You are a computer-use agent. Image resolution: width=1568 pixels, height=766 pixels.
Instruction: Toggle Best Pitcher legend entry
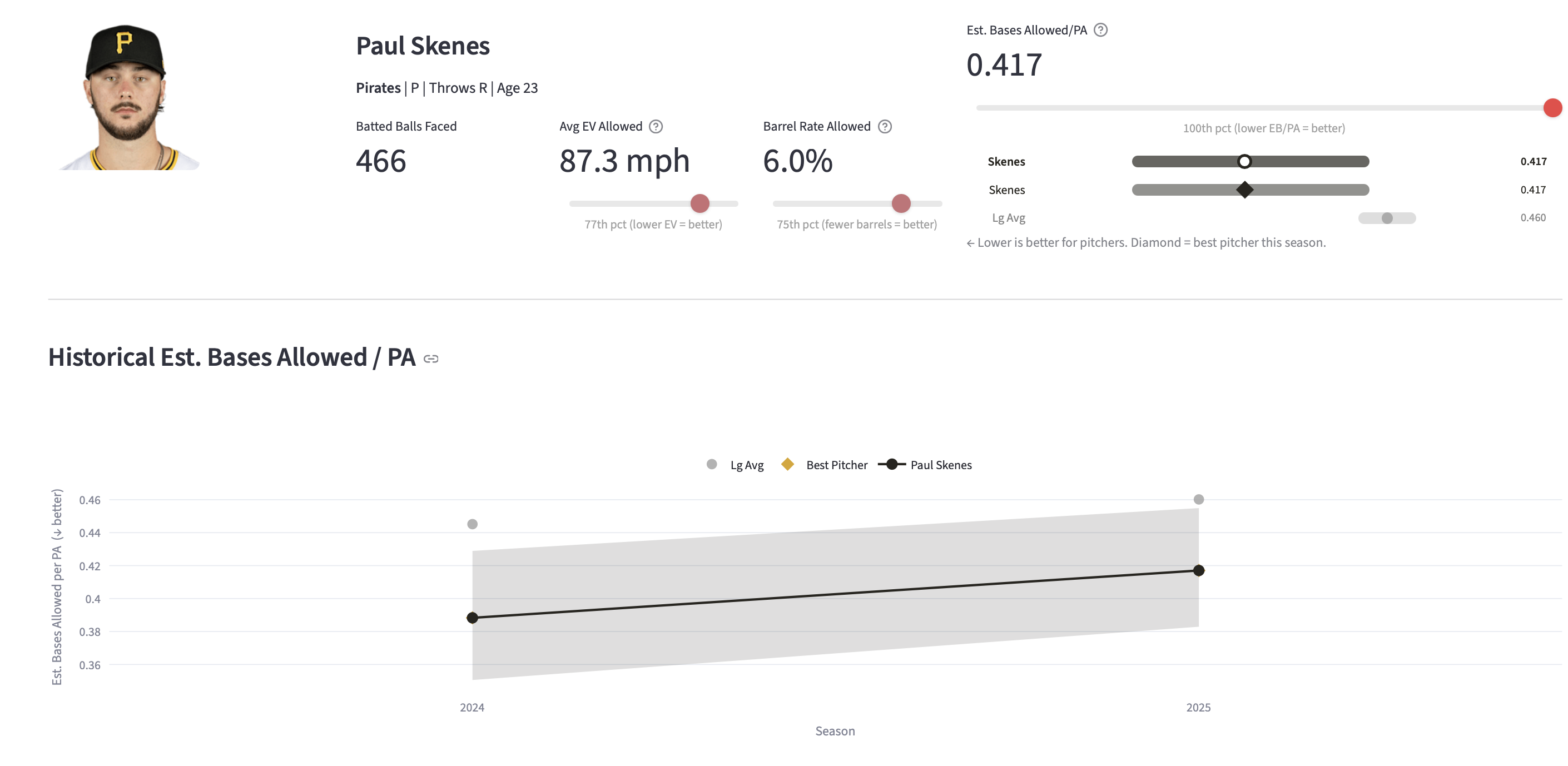click(x=824, y=465)
